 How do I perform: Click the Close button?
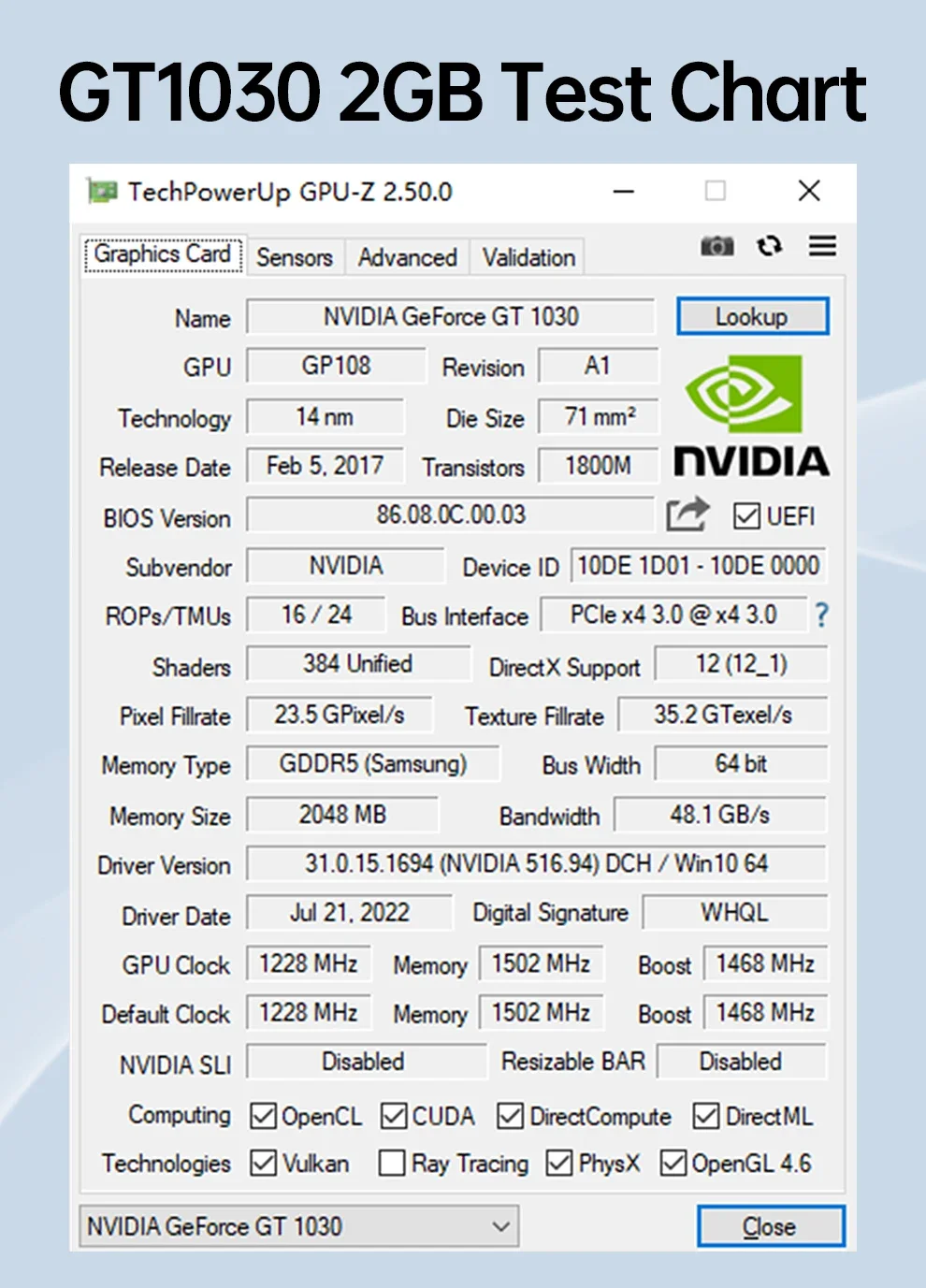(x=770, y=1226)
